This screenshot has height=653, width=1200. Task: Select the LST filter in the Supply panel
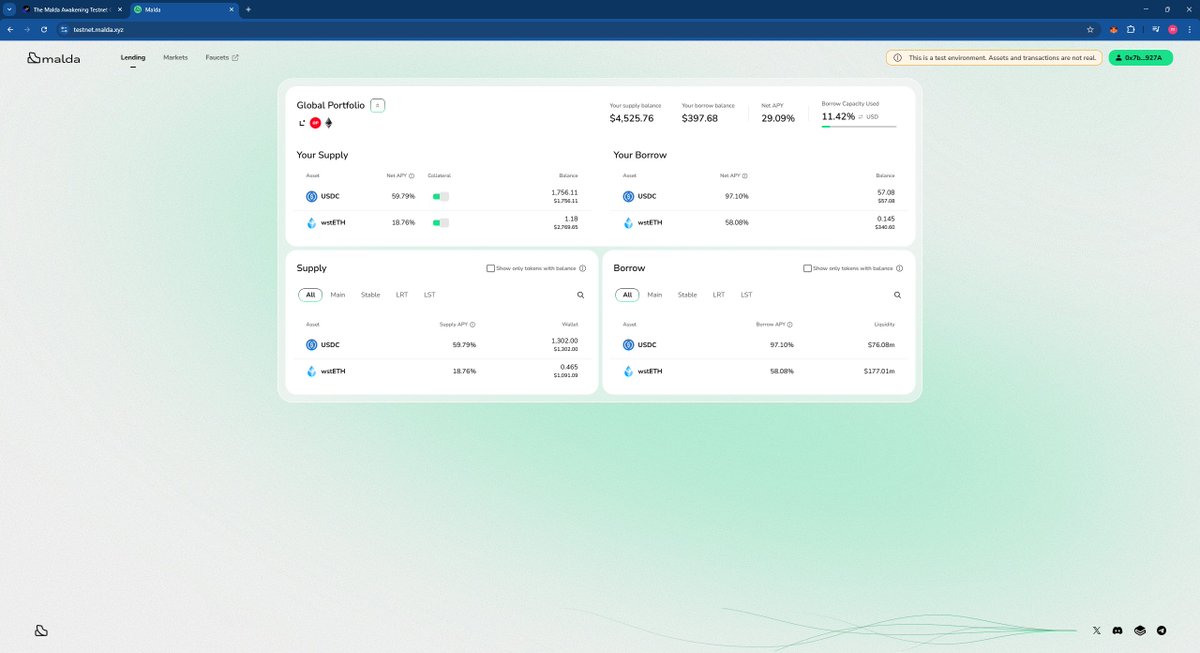(x=430, y=295)
